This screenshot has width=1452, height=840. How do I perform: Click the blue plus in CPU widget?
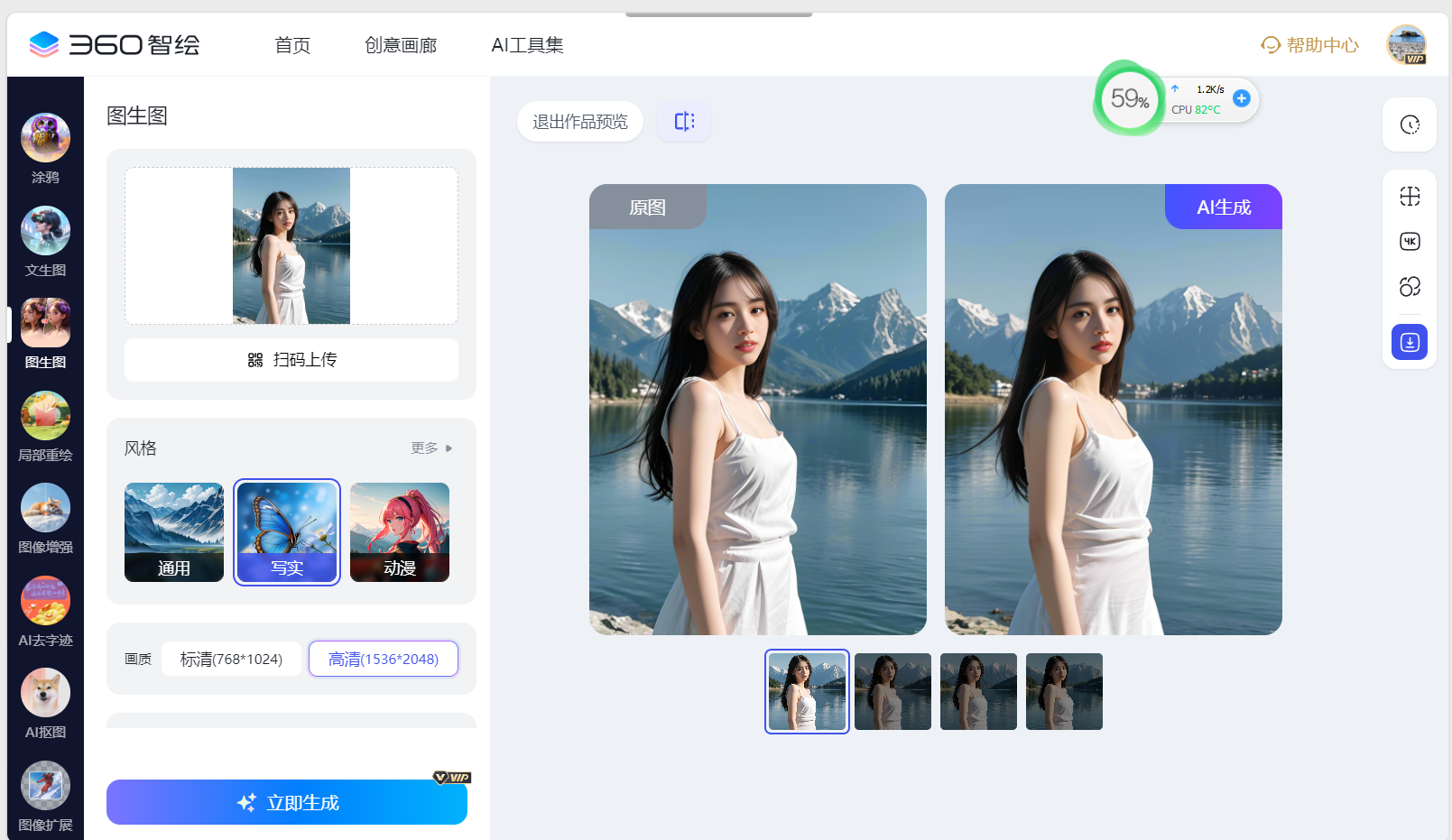[x=1242, y=98]
